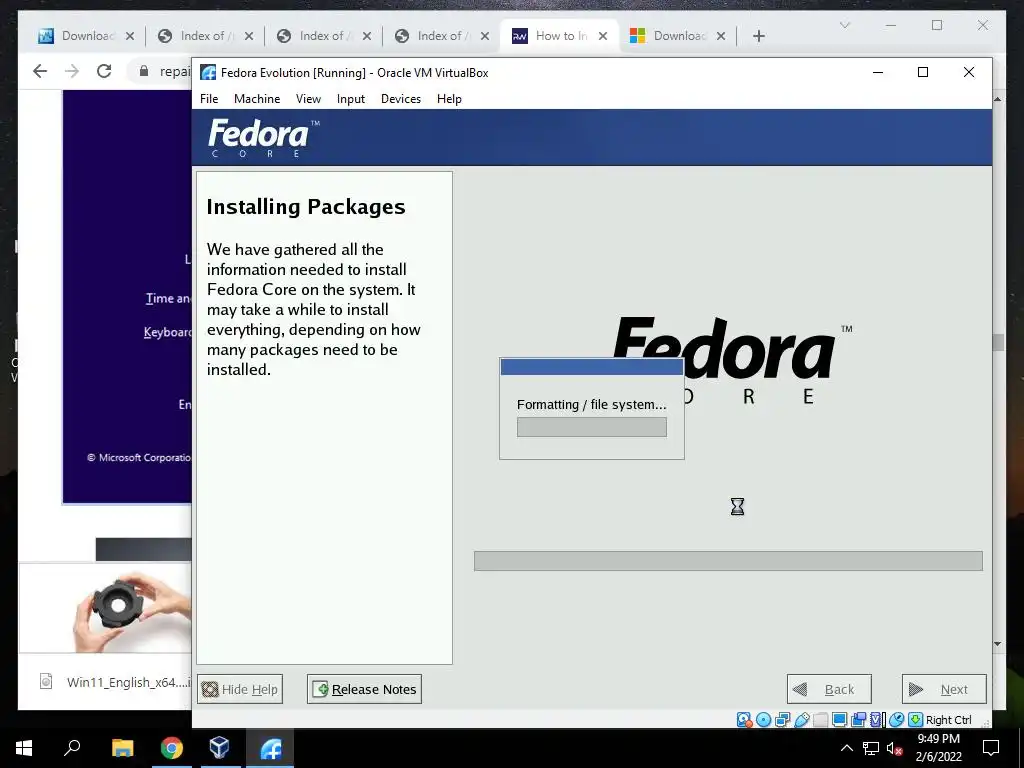The width and height of the screenshot is (1024, 768).
Task: Click the site lock icon in address bar
Action: coord(144,71)
